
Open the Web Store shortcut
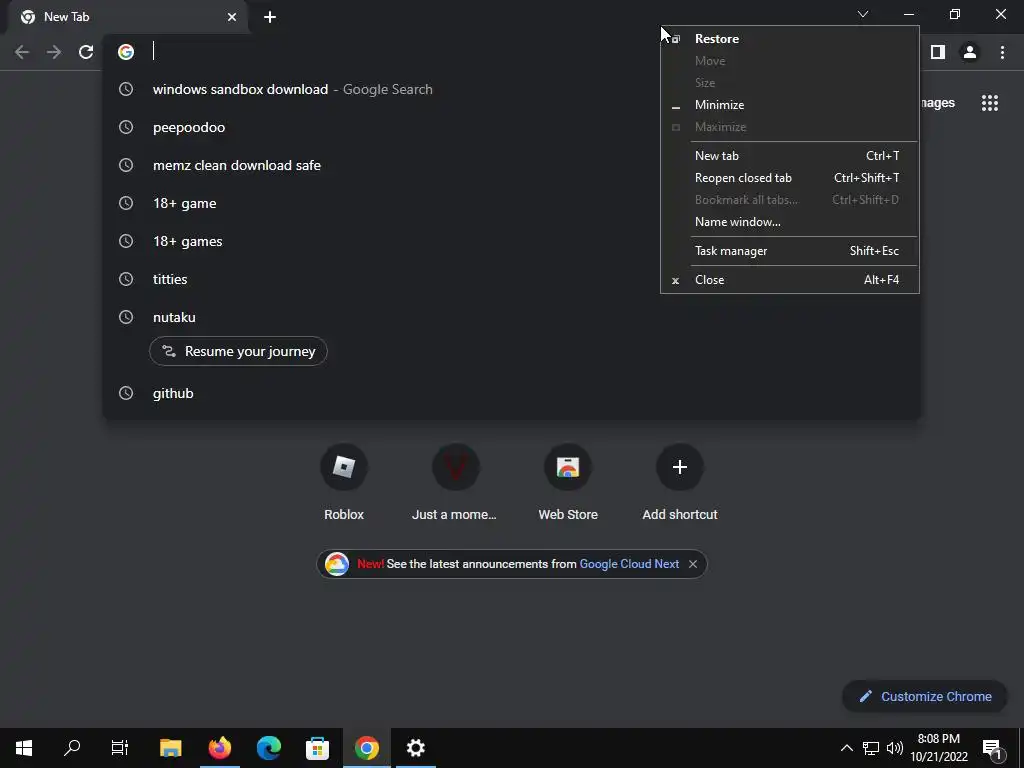point(568,483)
